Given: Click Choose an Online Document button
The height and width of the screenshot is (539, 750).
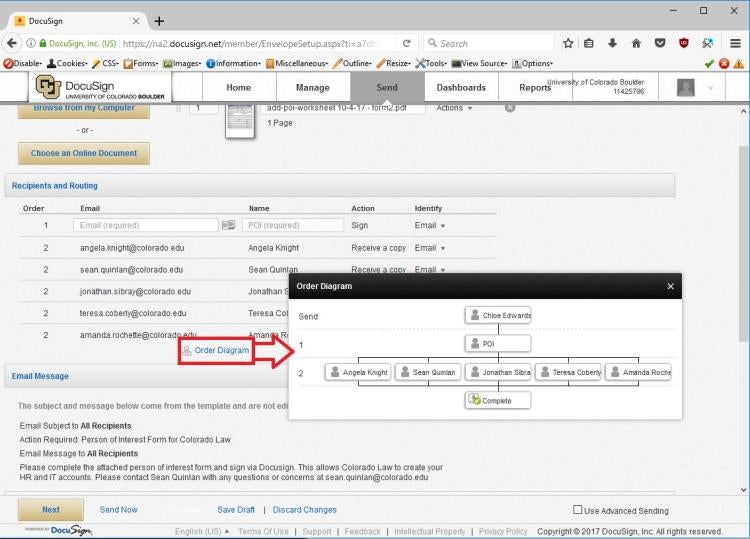Looking at the screenshot, I should 84,154.
